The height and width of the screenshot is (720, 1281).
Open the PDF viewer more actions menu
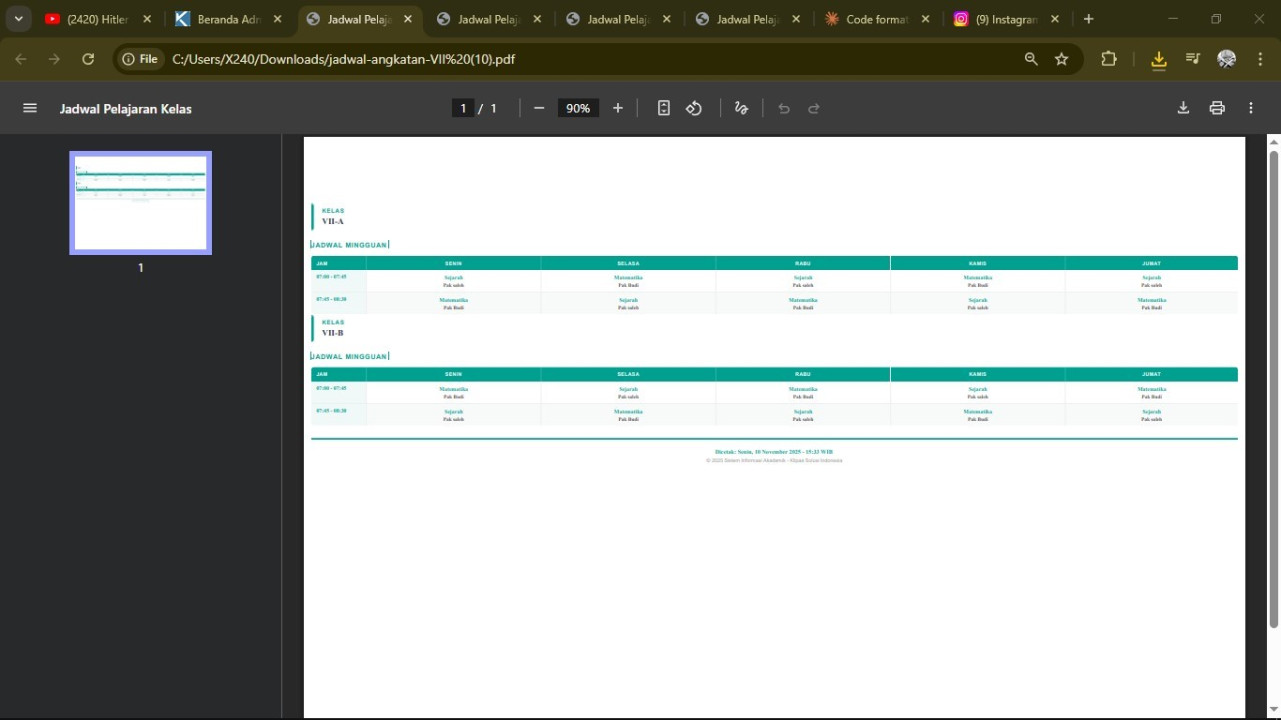(1251, 108)
